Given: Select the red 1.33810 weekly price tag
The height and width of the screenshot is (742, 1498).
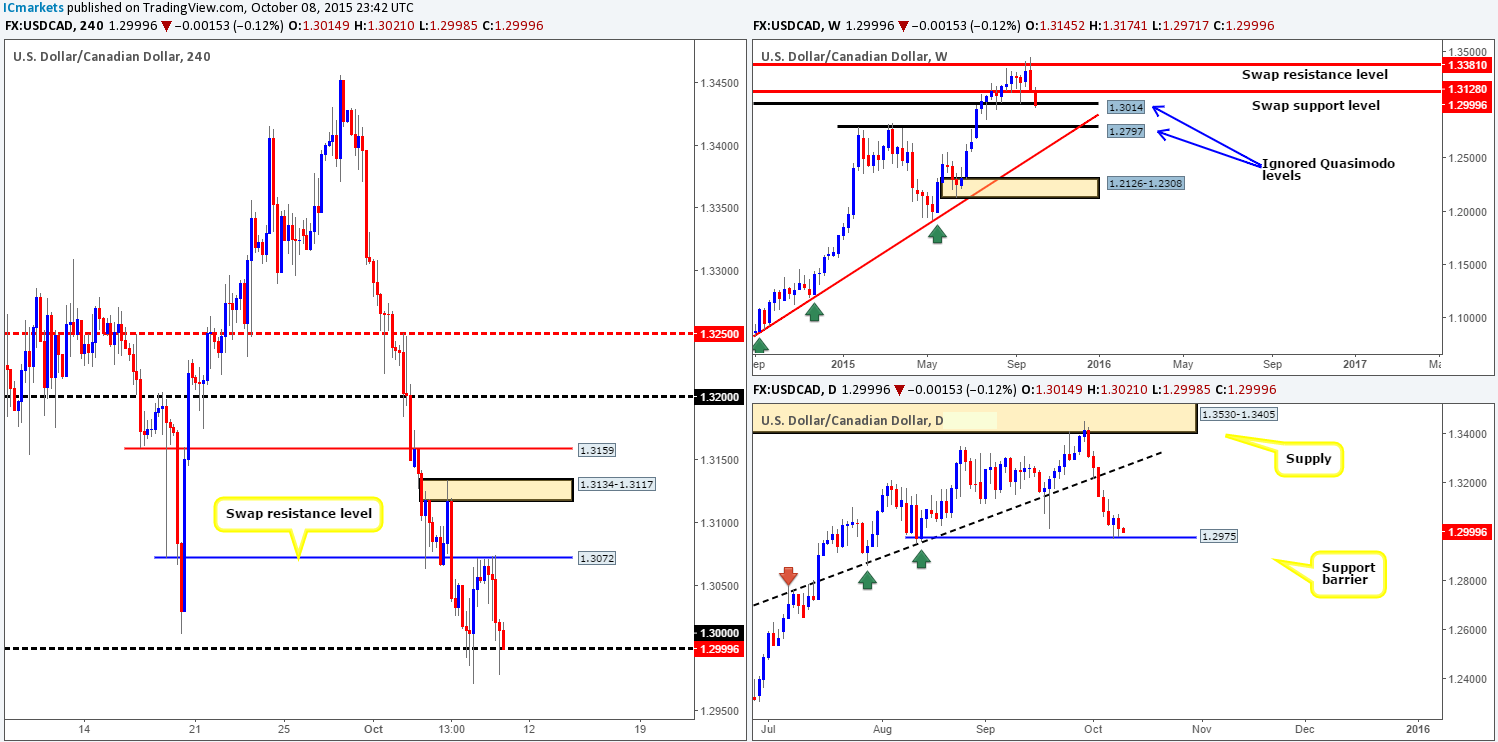Looking at the screenshot, I should tap(1468, 65).
